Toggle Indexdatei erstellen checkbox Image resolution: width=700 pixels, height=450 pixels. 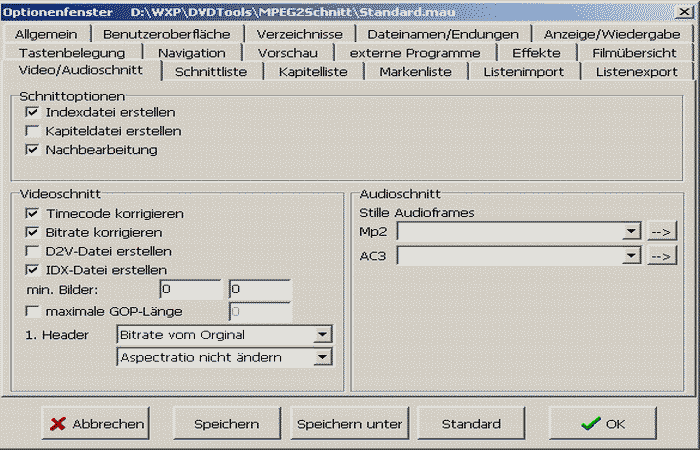[x=33, y=112]
